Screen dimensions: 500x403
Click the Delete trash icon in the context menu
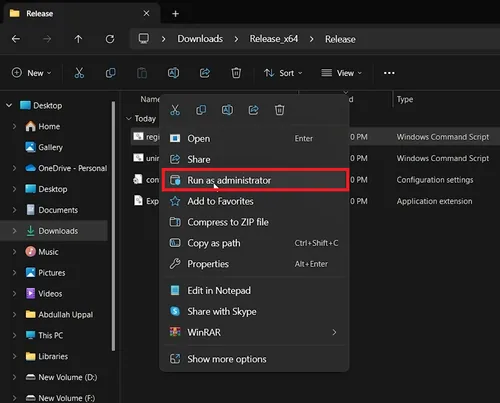[x=279, y=110]
